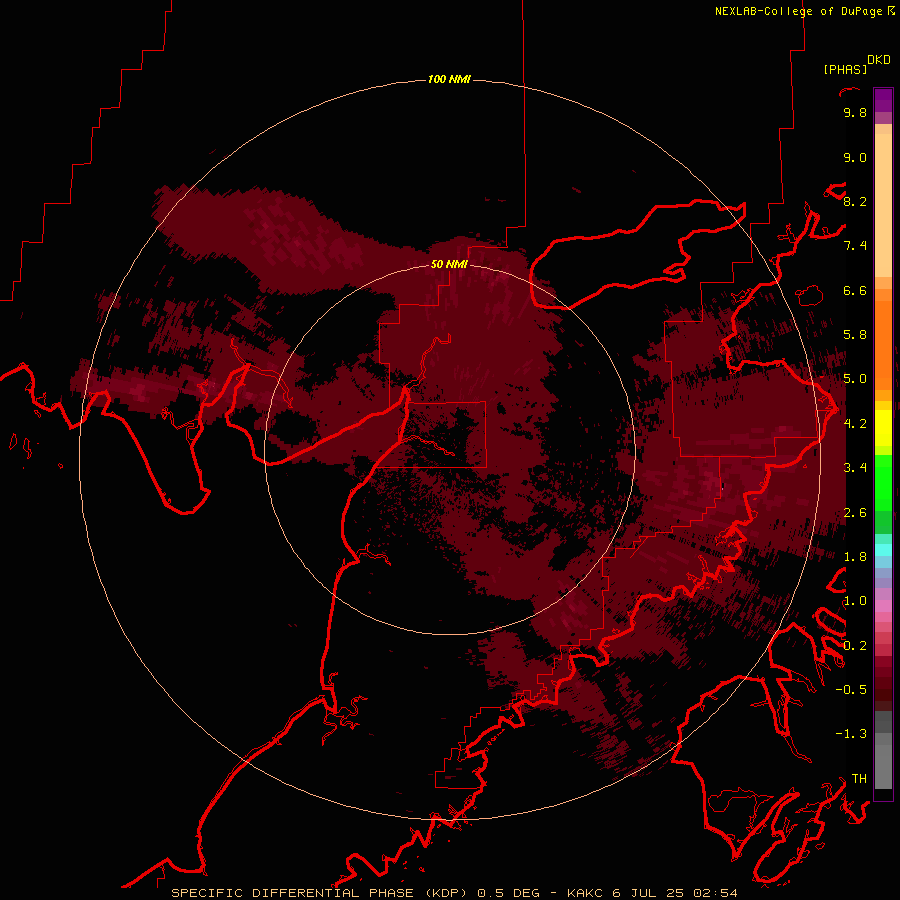Click the 02:54 timestamp in caption
Screen dimensions: 900x900
(716, 893)
